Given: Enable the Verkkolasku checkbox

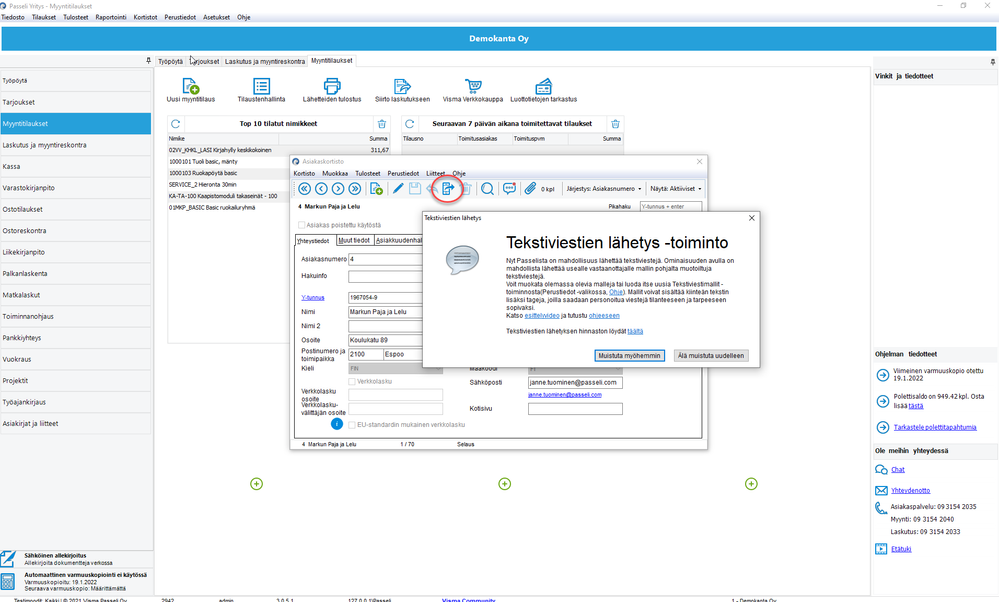Looking at the screenshot, I should 352,382.
